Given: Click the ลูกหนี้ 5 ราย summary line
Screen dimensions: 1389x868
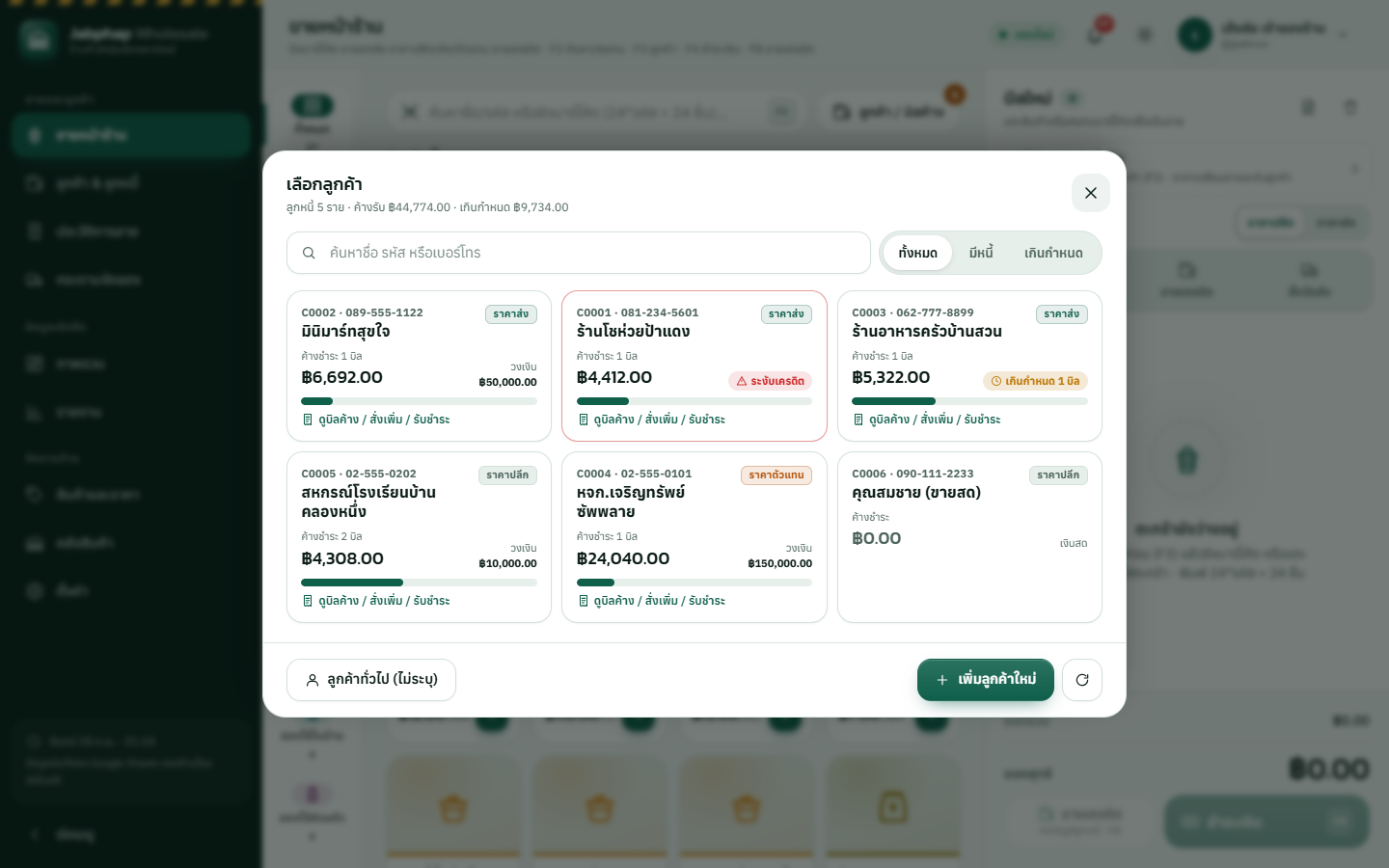Looking at the screenshot, I should (x=427, y=207).
